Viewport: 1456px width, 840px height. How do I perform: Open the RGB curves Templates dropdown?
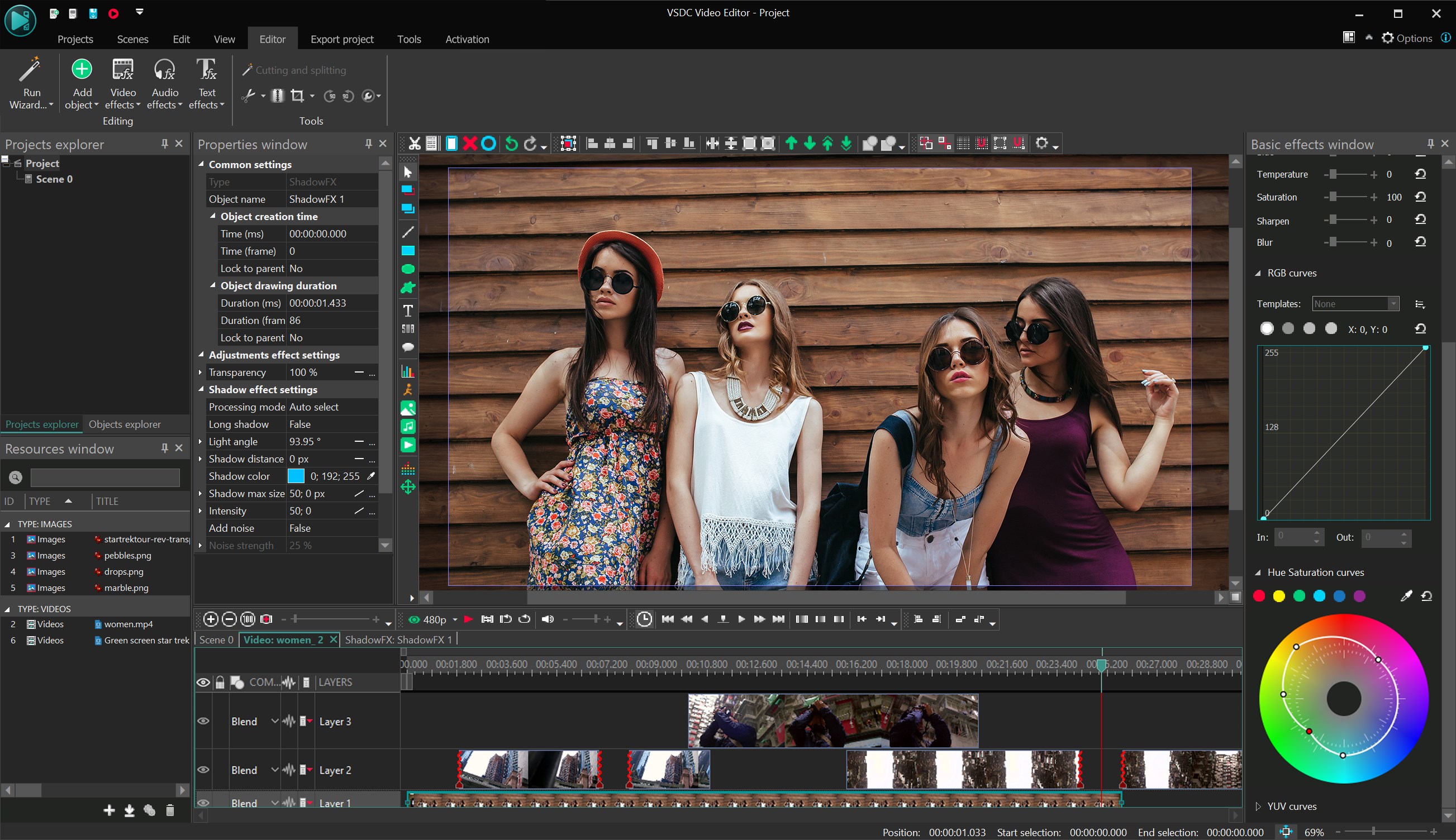[x=1392, y=304]
